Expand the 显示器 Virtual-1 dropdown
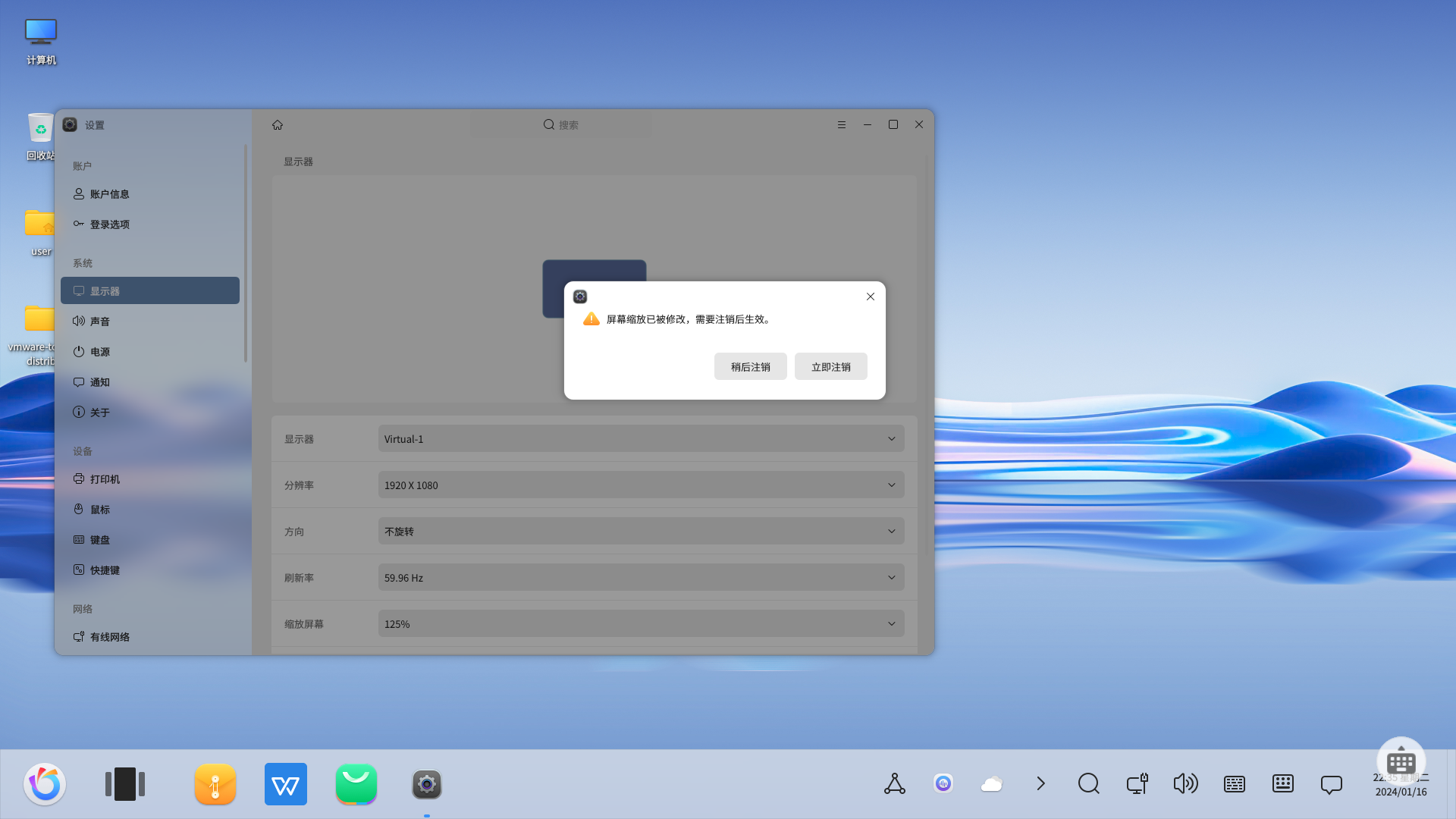Image resolution: width=1456 pixels, height=819 pixels. [x=641, y=438]
